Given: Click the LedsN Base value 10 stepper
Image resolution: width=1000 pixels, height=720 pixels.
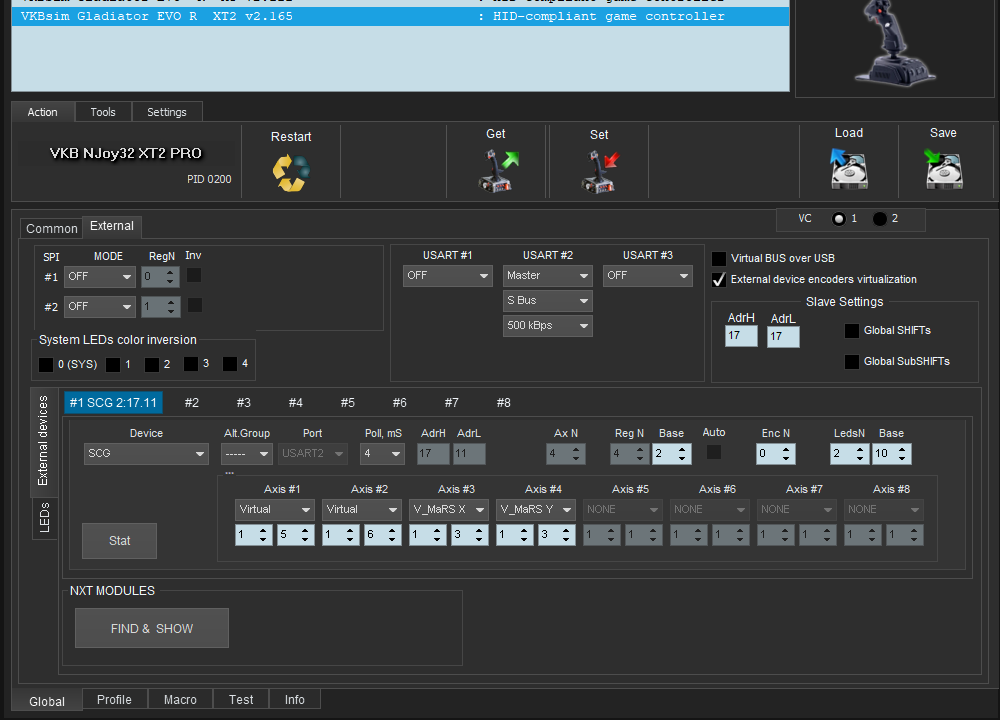Looking at the screenshot, I should pos(892,453).
